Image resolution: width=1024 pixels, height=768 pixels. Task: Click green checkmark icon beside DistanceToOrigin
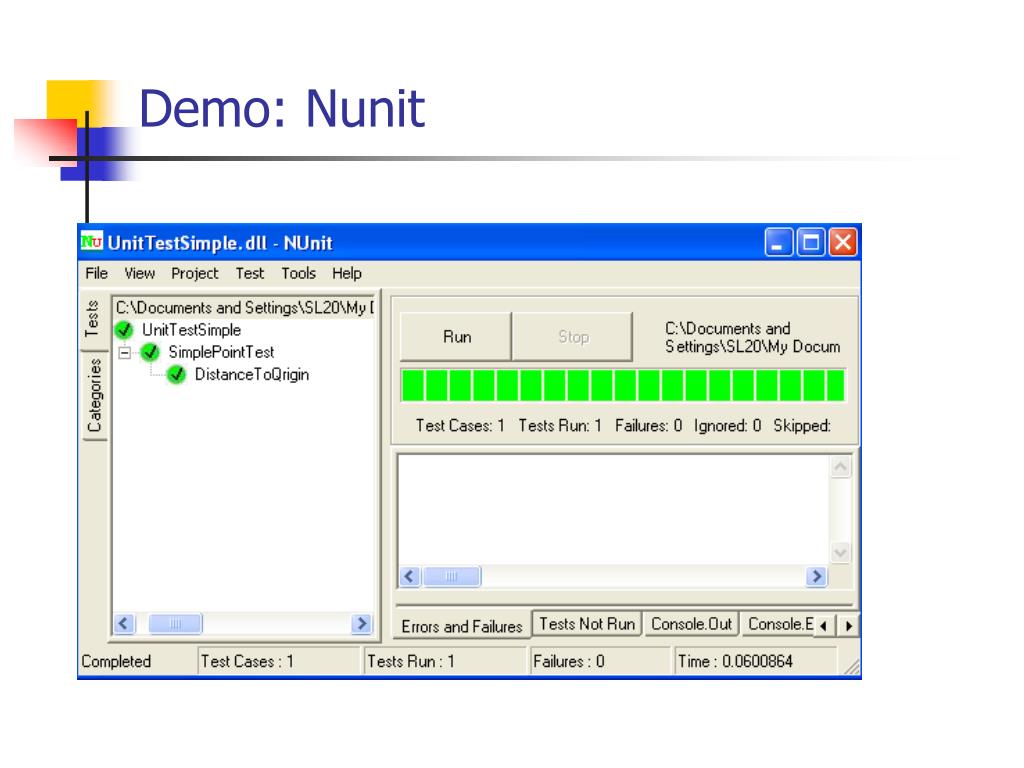(176, 375)
